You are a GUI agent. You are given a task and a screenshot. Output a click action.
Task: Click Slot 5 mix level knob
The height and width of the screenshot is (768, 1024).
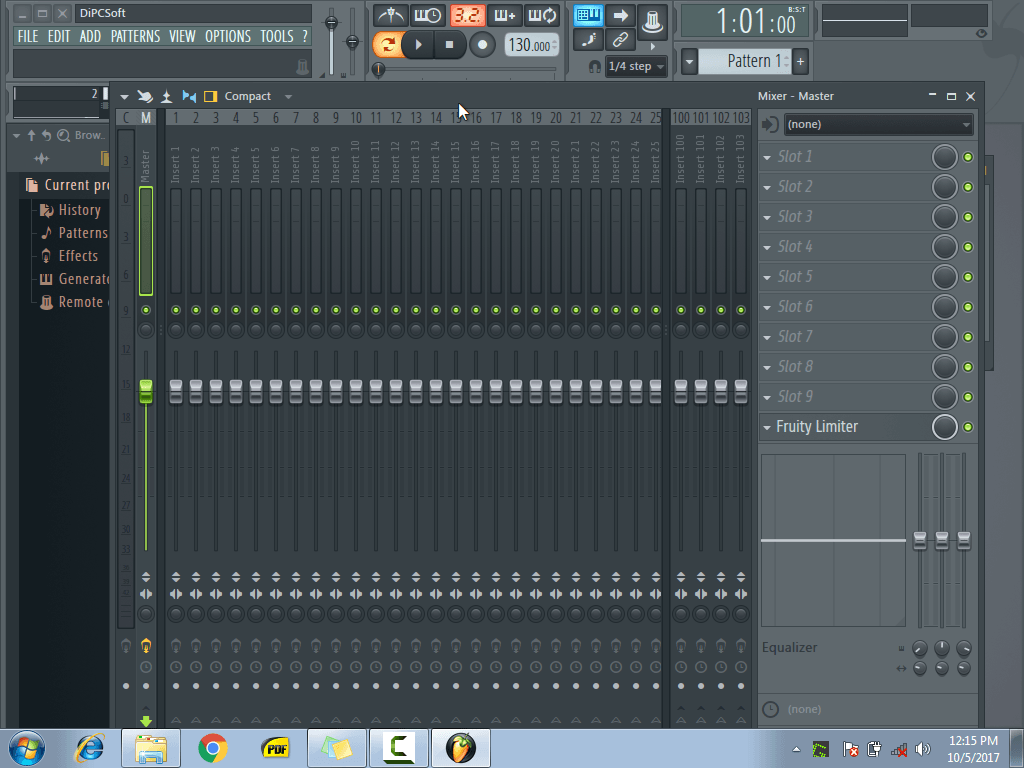coord(944,277)
